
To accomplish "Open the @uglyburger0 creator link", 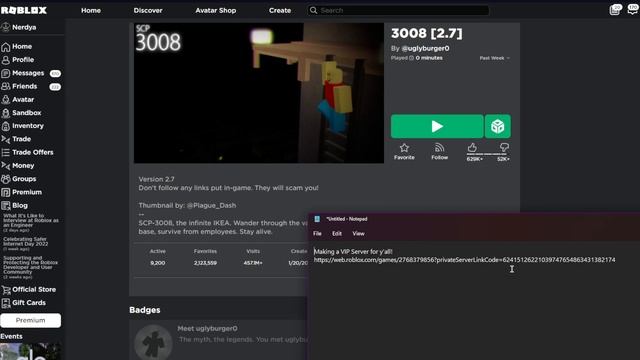I will click(425, 48).
